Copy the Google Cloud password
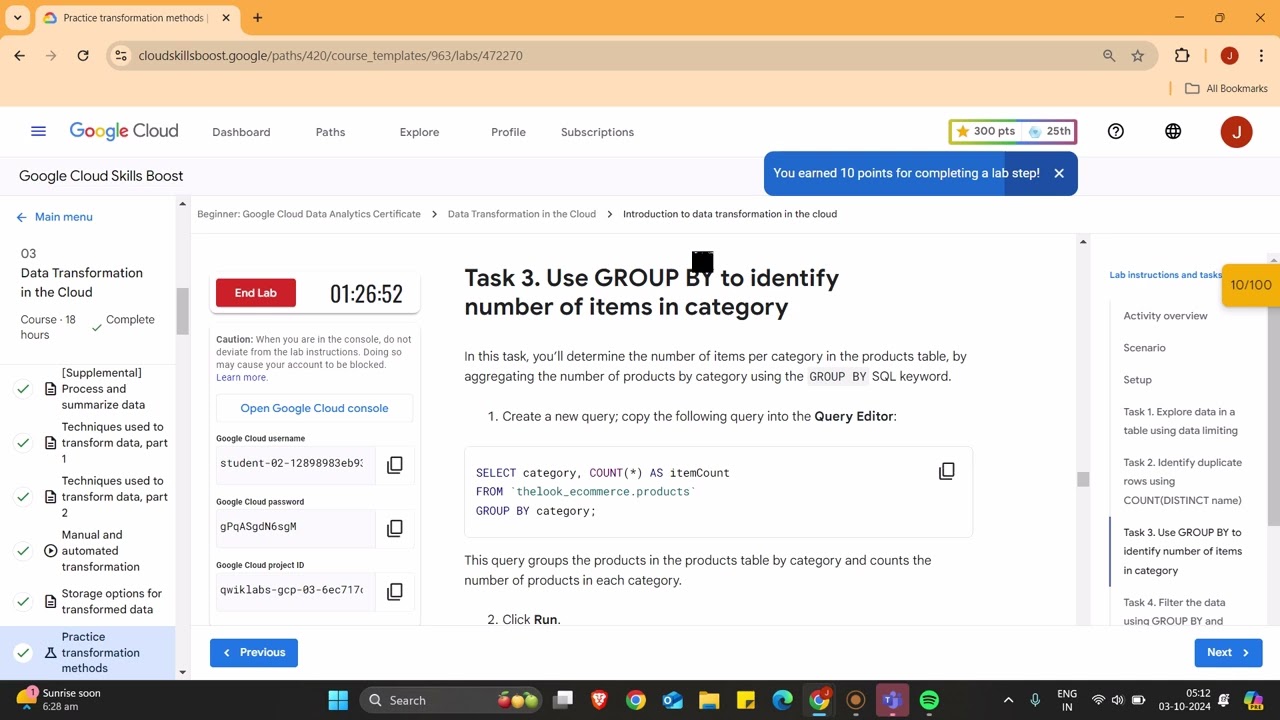The width and height of the screenshot is (1280, 720). click(x=395, y=528)
